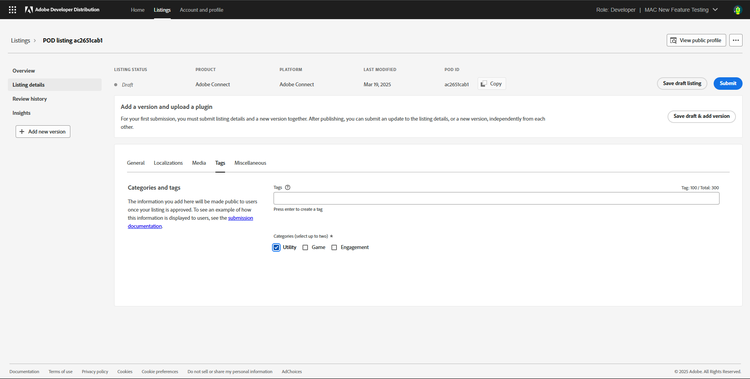750x379 pixels.
Task: Click the Tags help question-mark icon
Action: point(287,188)
